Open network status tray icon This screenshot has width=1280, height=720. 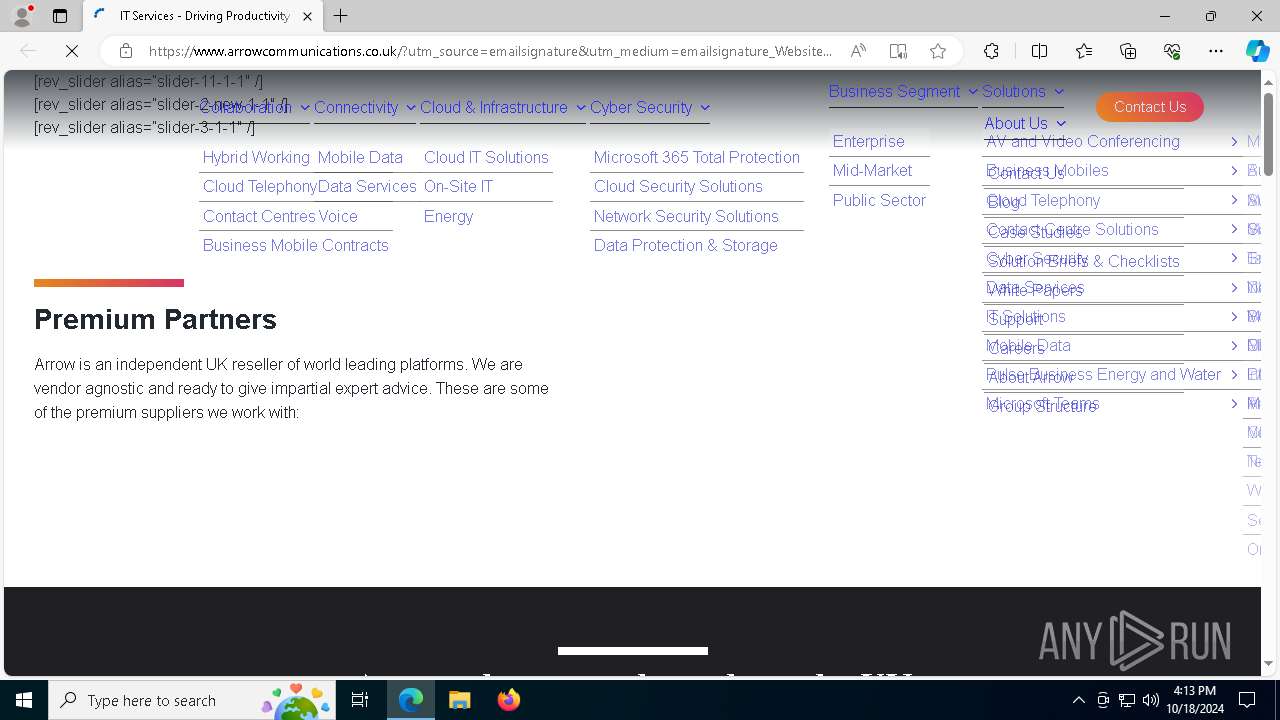[1127, 700]
